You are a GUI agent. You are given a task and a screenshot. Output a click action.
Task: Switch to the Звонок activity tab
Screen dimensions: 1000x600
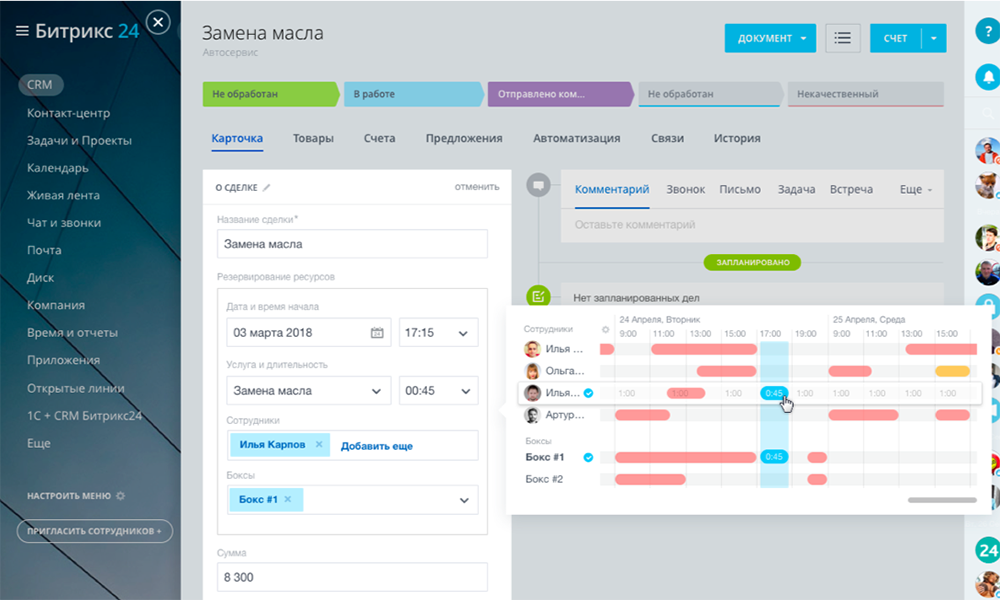685,189
